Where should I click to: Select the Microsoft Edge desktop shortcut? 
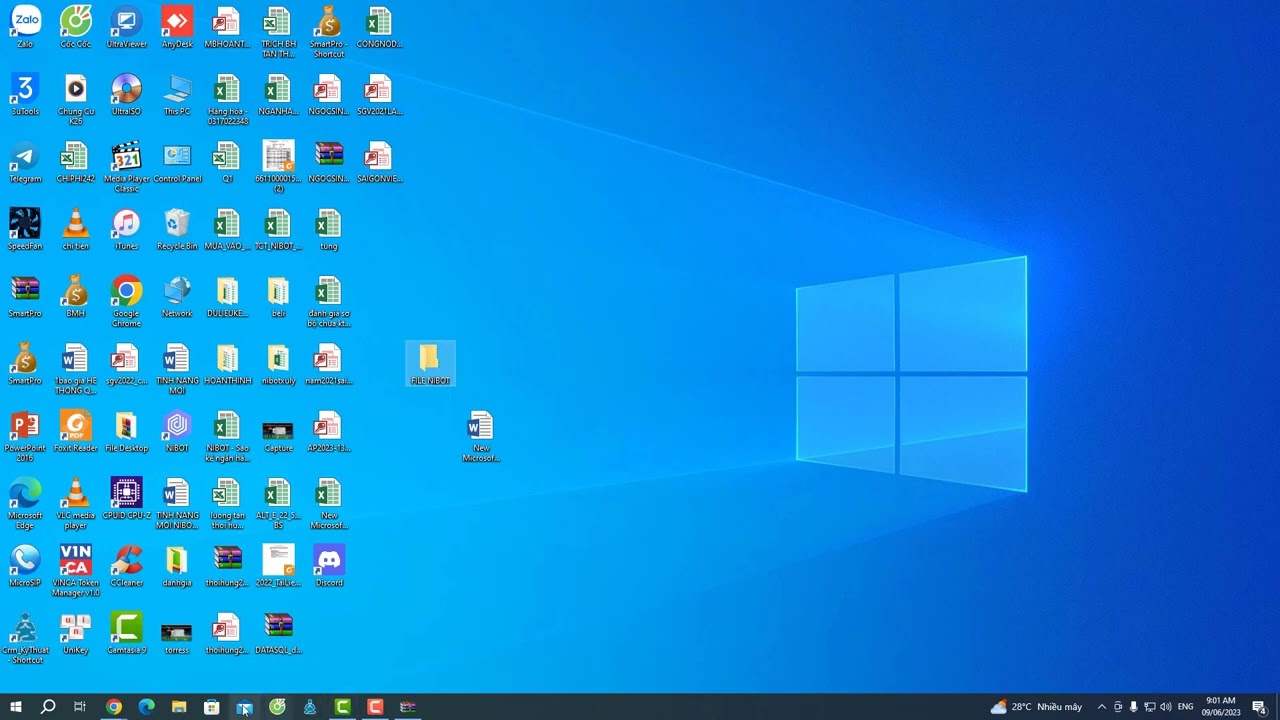(25, 503)
